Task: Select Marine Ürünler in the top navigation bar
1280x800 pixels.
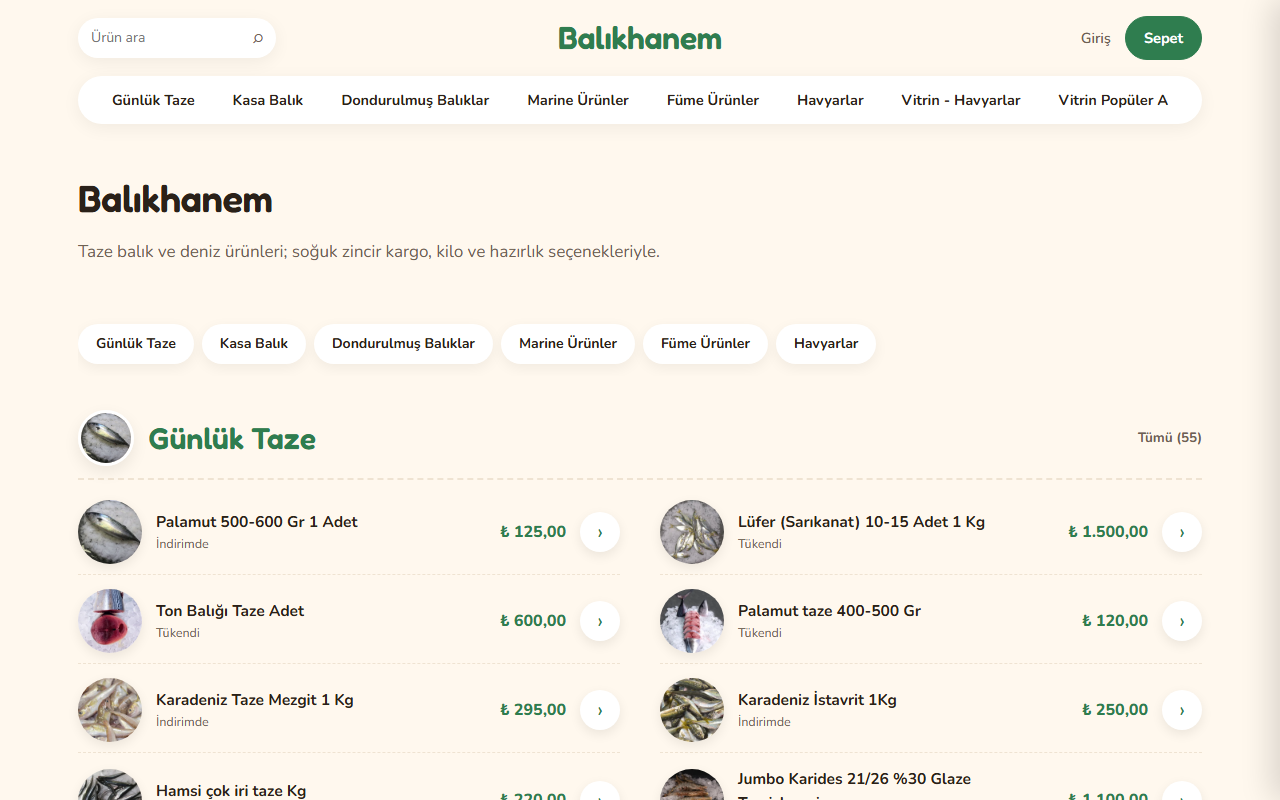Action: [x=578, y=100]
